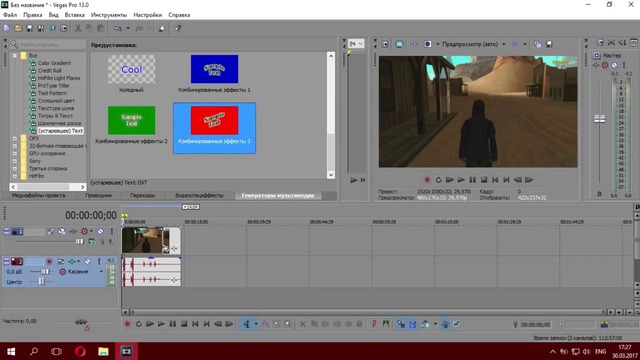Toggle loop playback in preview window

click(x=438, y=180)
